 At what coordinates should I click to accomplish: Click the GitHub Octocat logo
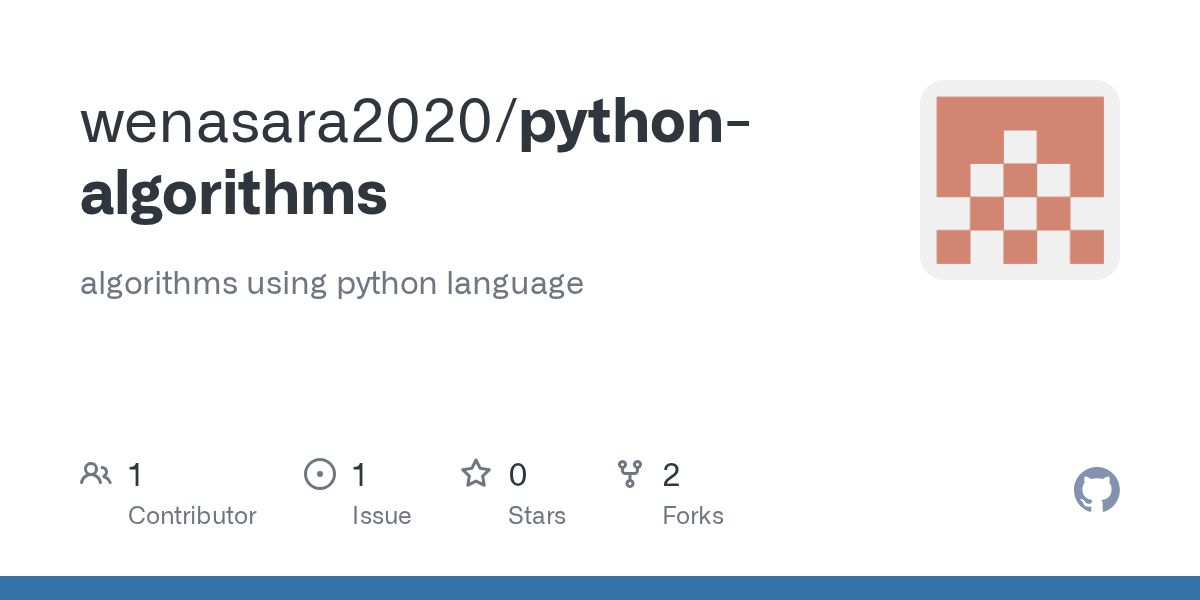[1096, 490]
